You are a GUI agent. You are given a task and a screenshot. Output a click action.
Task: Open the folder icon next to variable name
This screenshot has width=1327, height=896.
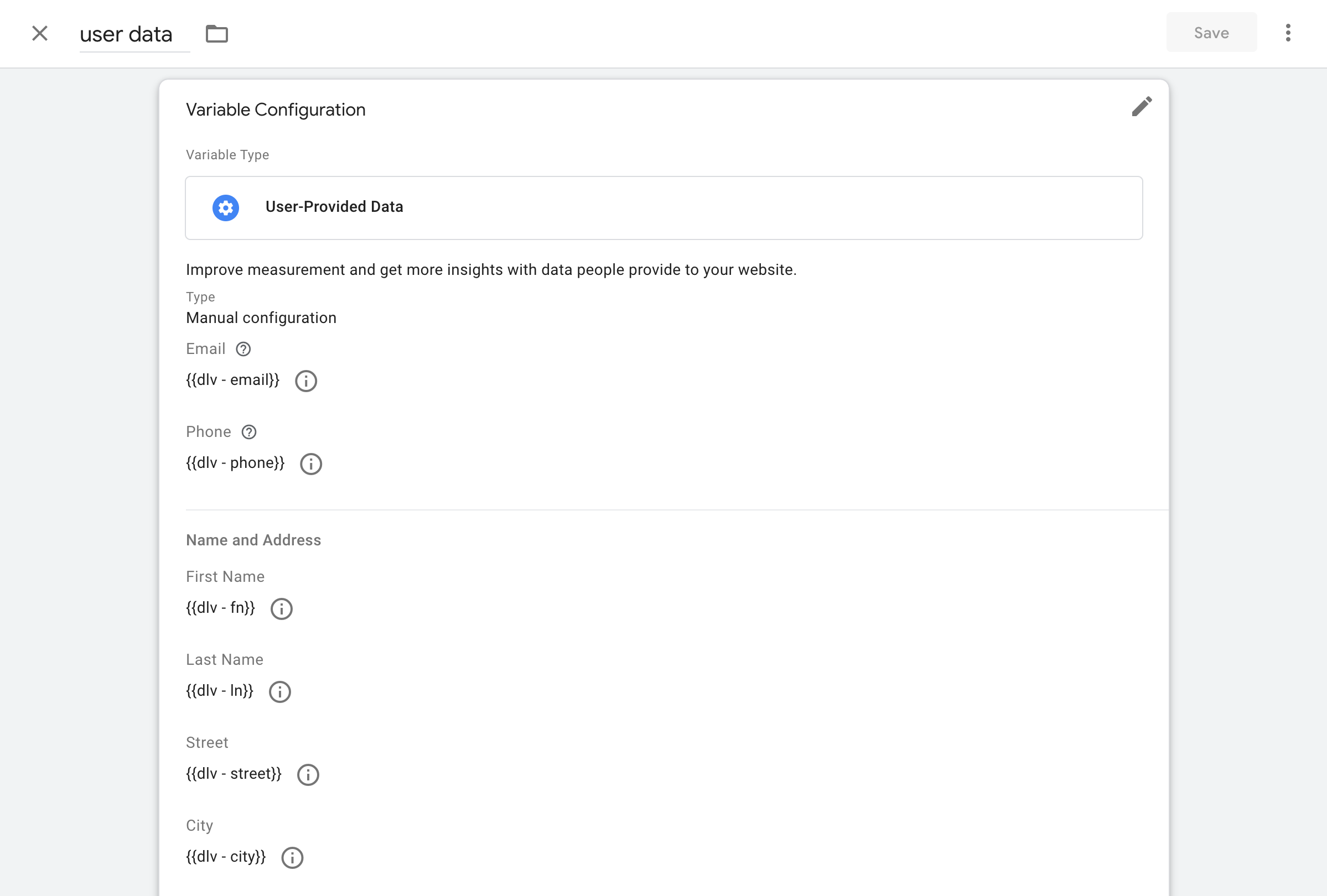[217, 34]
